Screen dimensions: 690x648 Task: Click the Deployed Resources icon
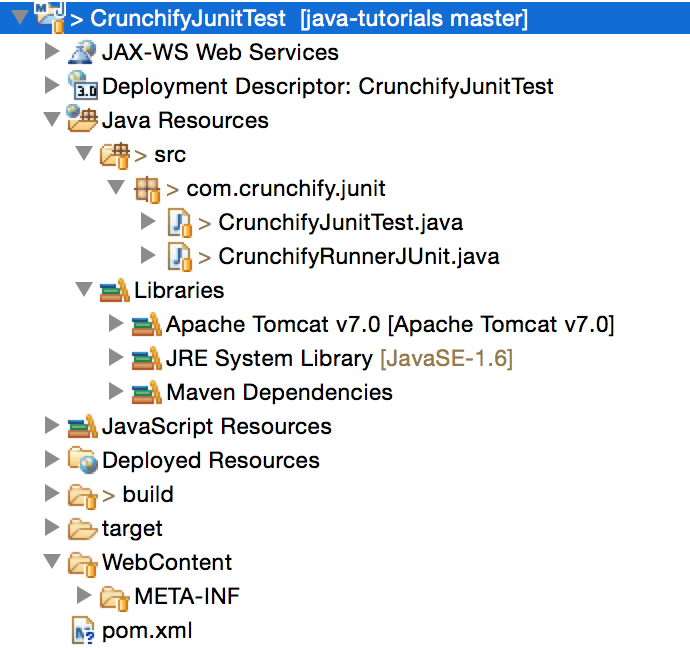[x=82, y=460]
